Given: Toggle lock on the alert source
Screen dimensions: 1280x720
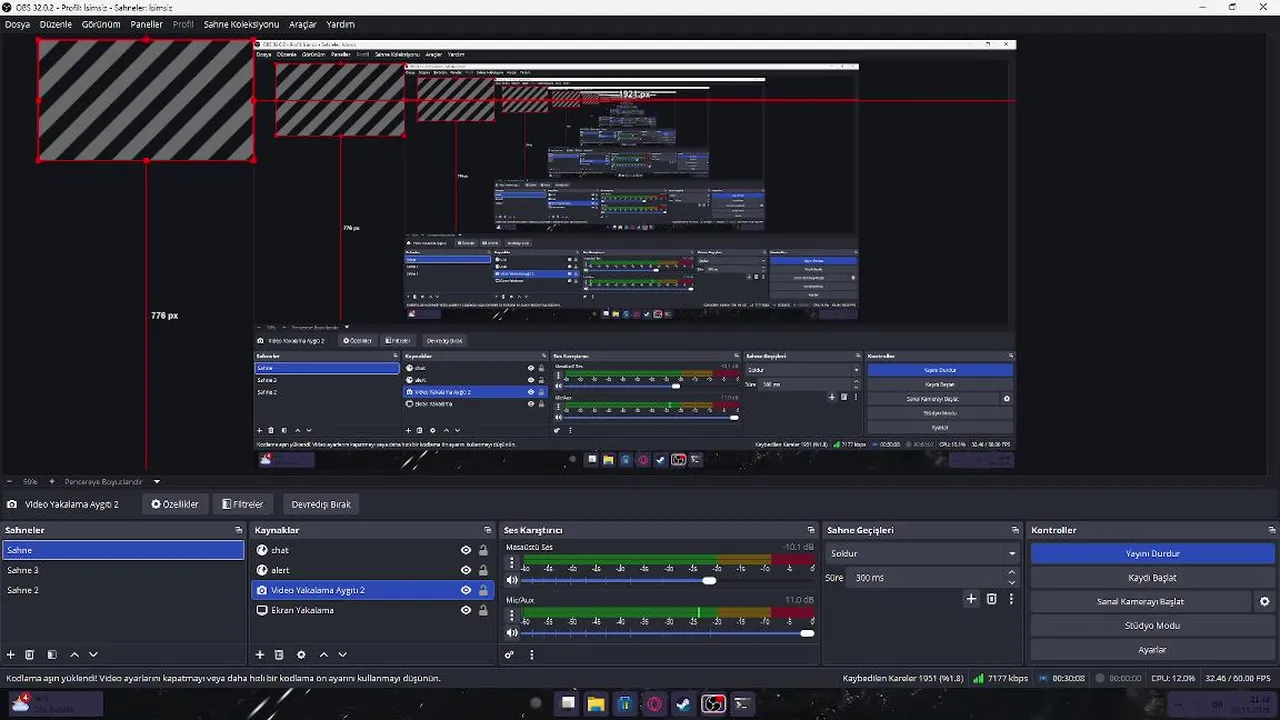Looking at the screenshot, I should tap(483, 570).
